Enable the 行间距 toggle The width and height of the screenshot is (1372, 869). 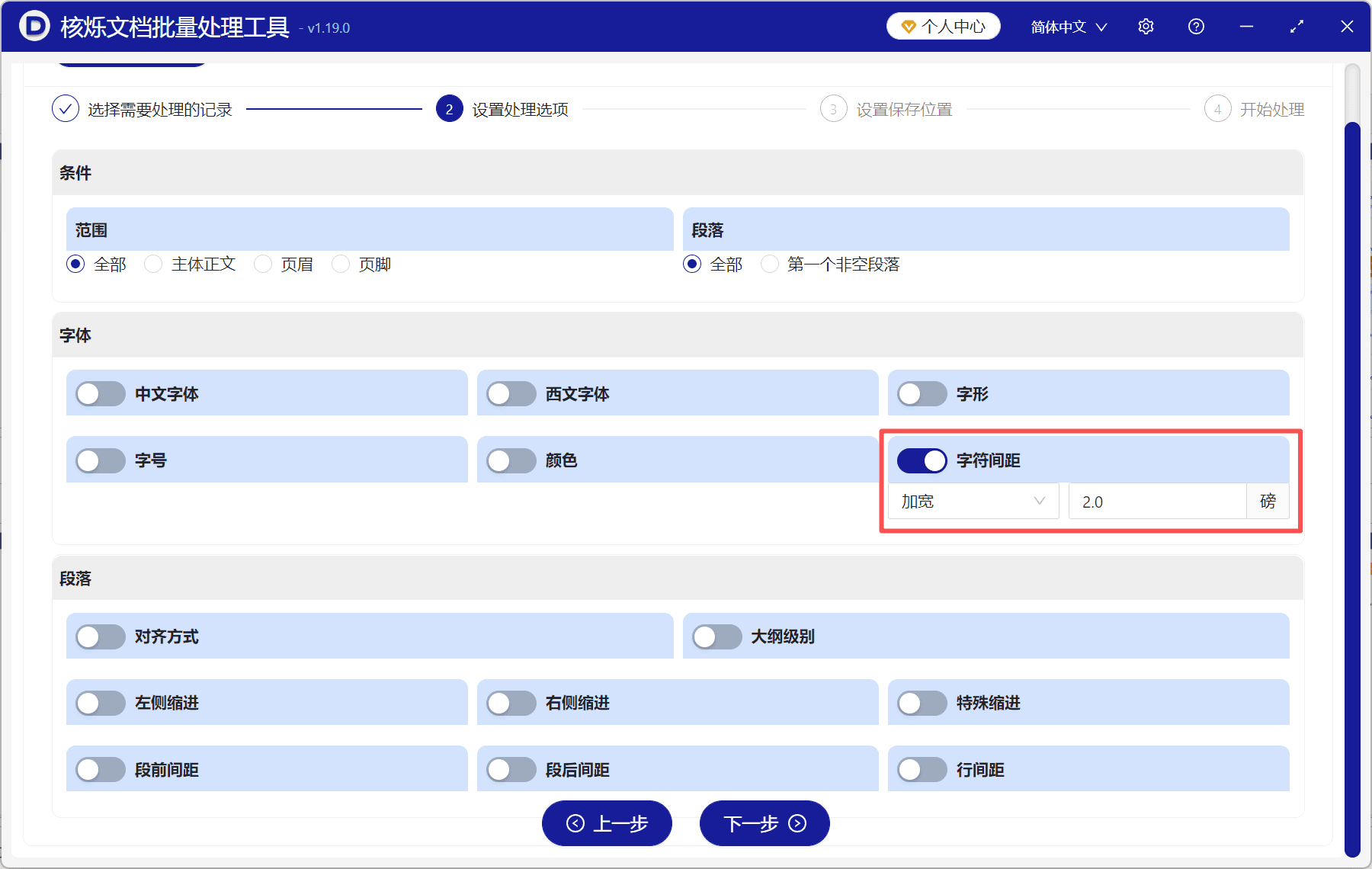922,769
